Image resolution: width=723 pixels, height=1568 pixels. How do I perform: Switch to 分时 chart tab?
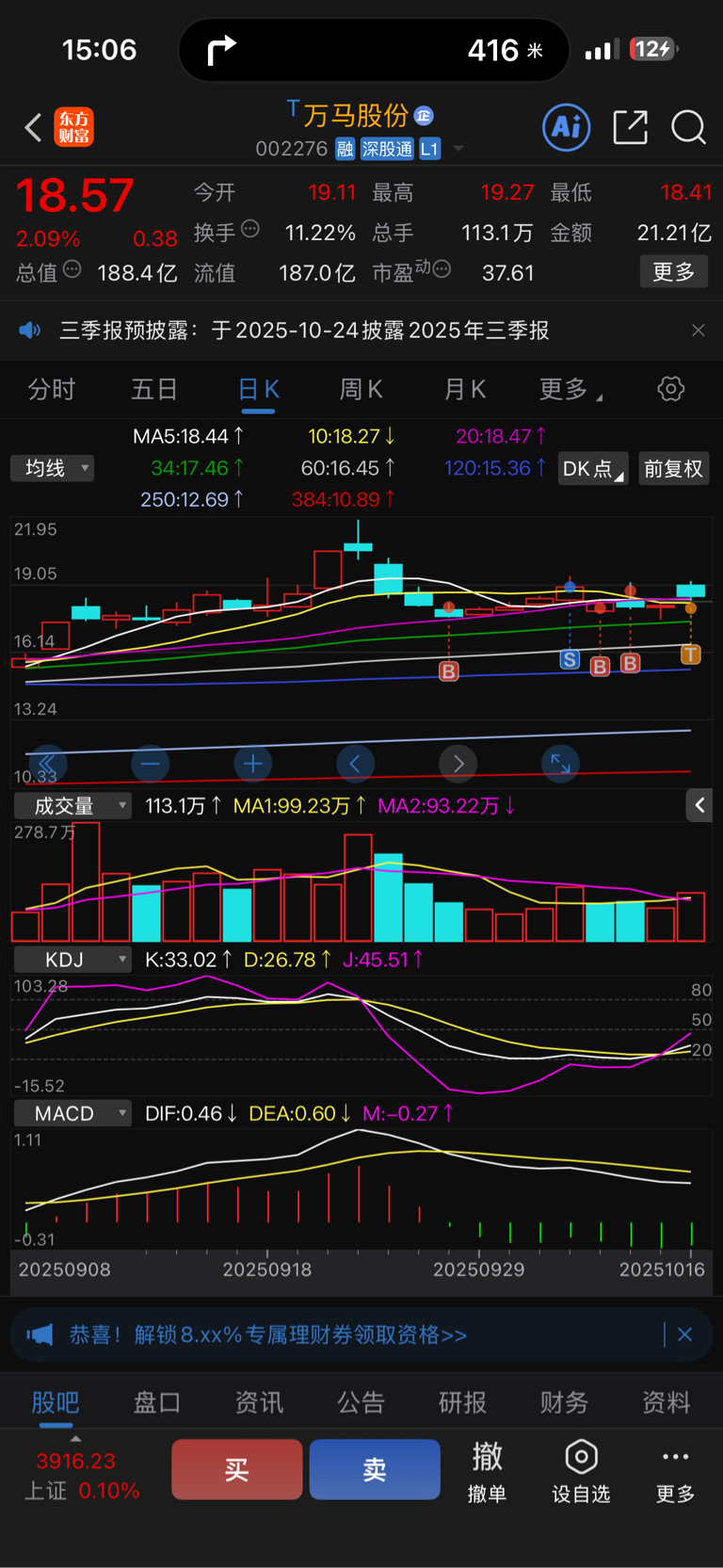[x=52, y=389]
